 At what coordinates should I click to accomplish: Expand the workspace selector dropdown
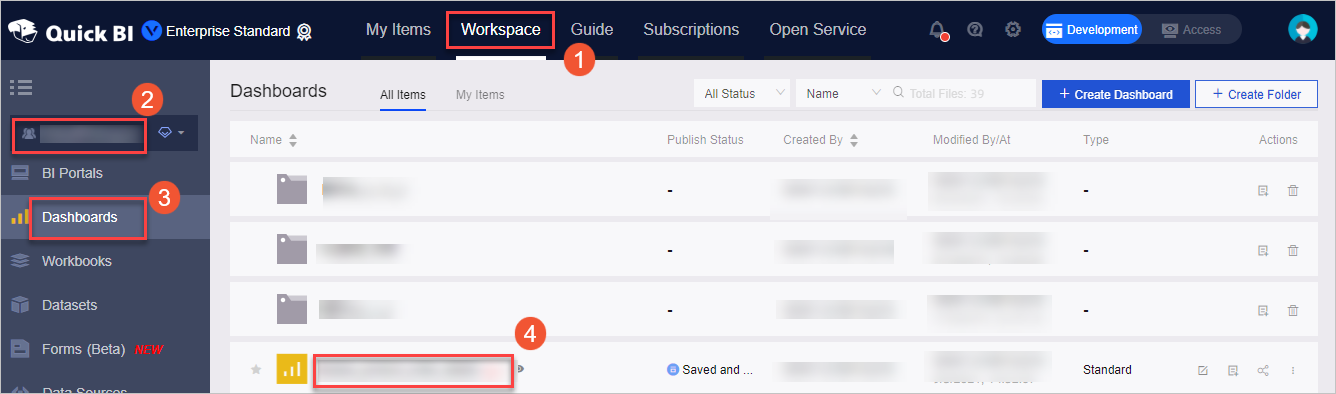click(x=79, y=133)
